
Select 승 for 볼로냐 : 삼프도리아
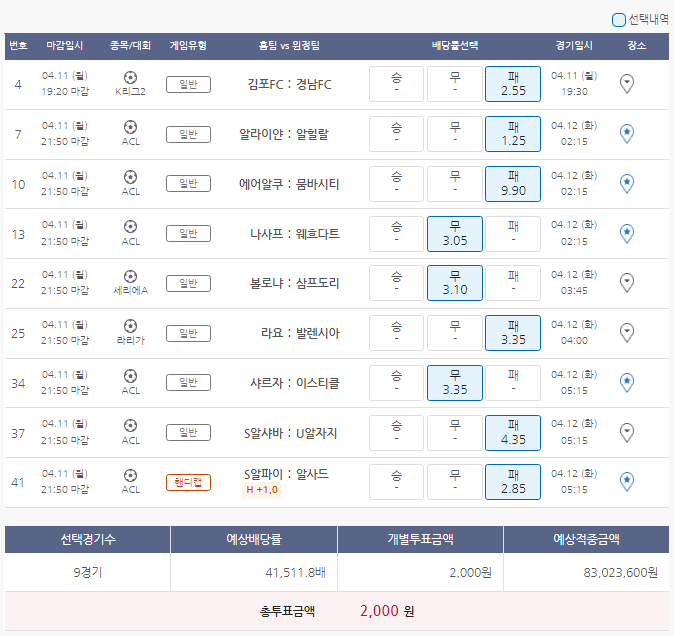click(396, 283)
